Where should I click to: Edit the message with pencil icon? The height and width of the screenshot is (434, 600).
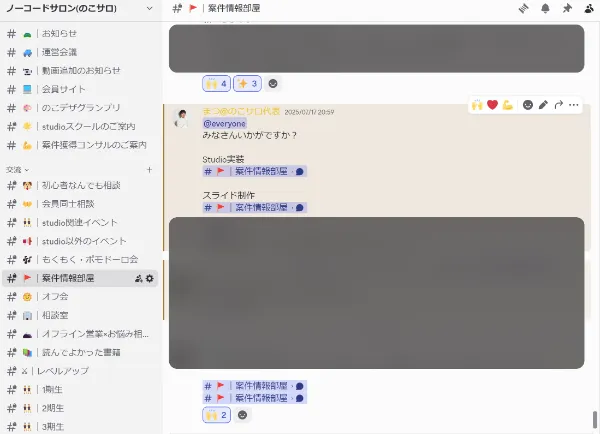tap(543, 105)
